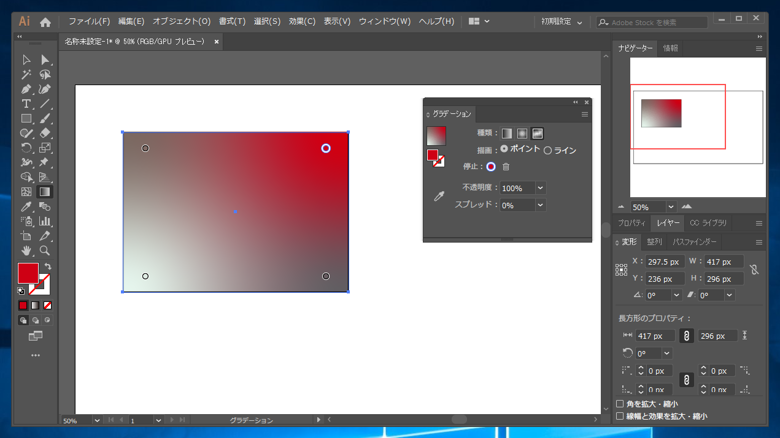The height and width of the screenshot is (438, 780).
Task: Enable 線幅と効果を拡大・縮小 checkbox
Action: pos(620,416)
